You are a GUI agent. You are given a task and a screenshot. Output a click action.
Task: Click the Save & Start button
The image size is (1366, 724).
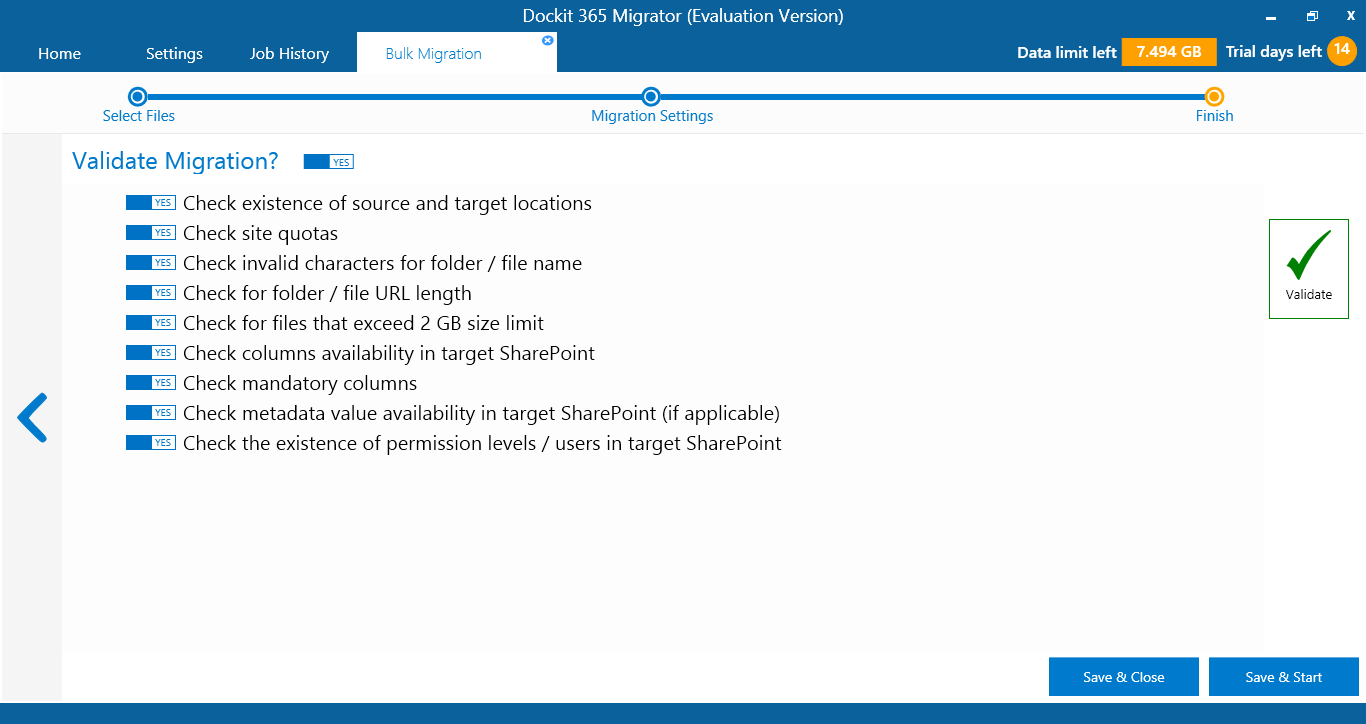pyautogui.click(x=1283, y=677)
